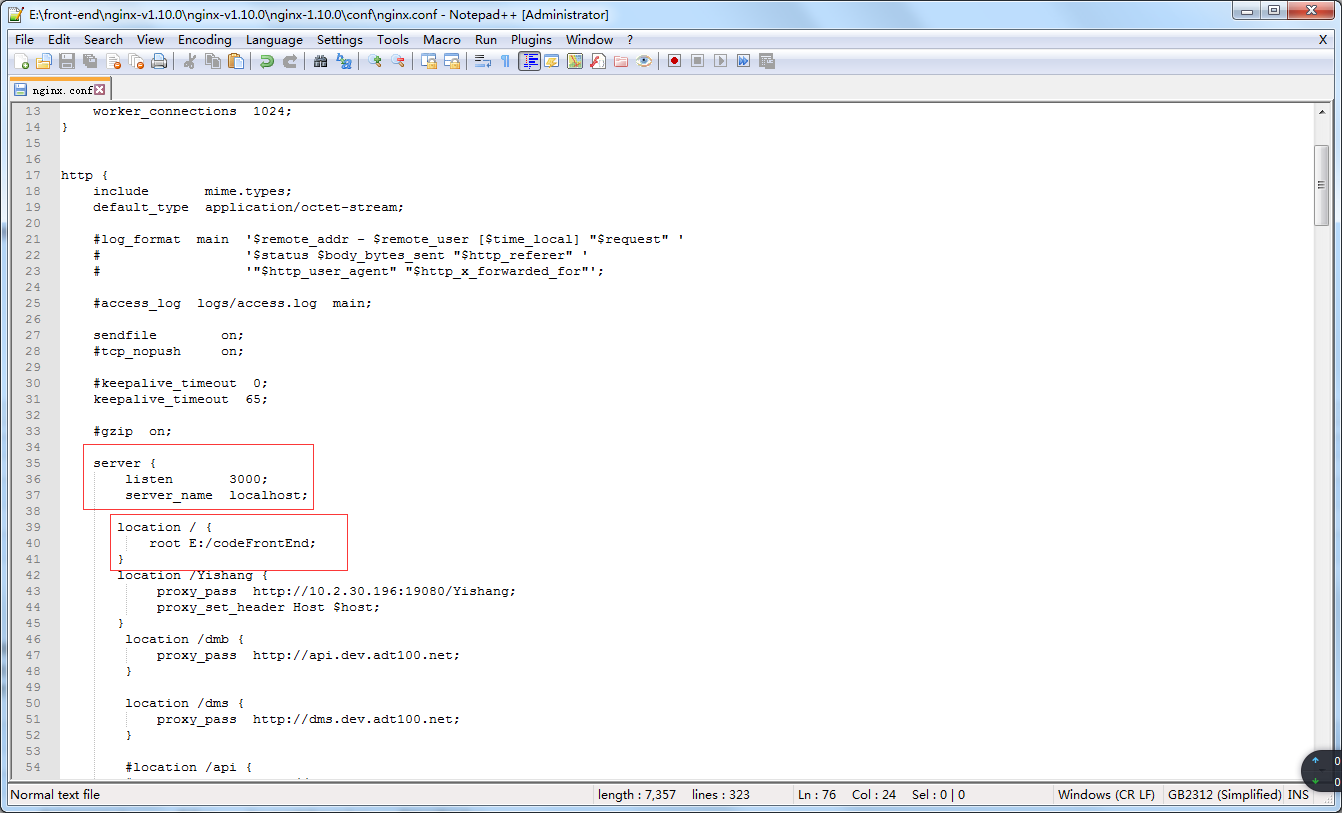Open the Macro menu
Screen dimensions: 1342x813
(442, 39)
